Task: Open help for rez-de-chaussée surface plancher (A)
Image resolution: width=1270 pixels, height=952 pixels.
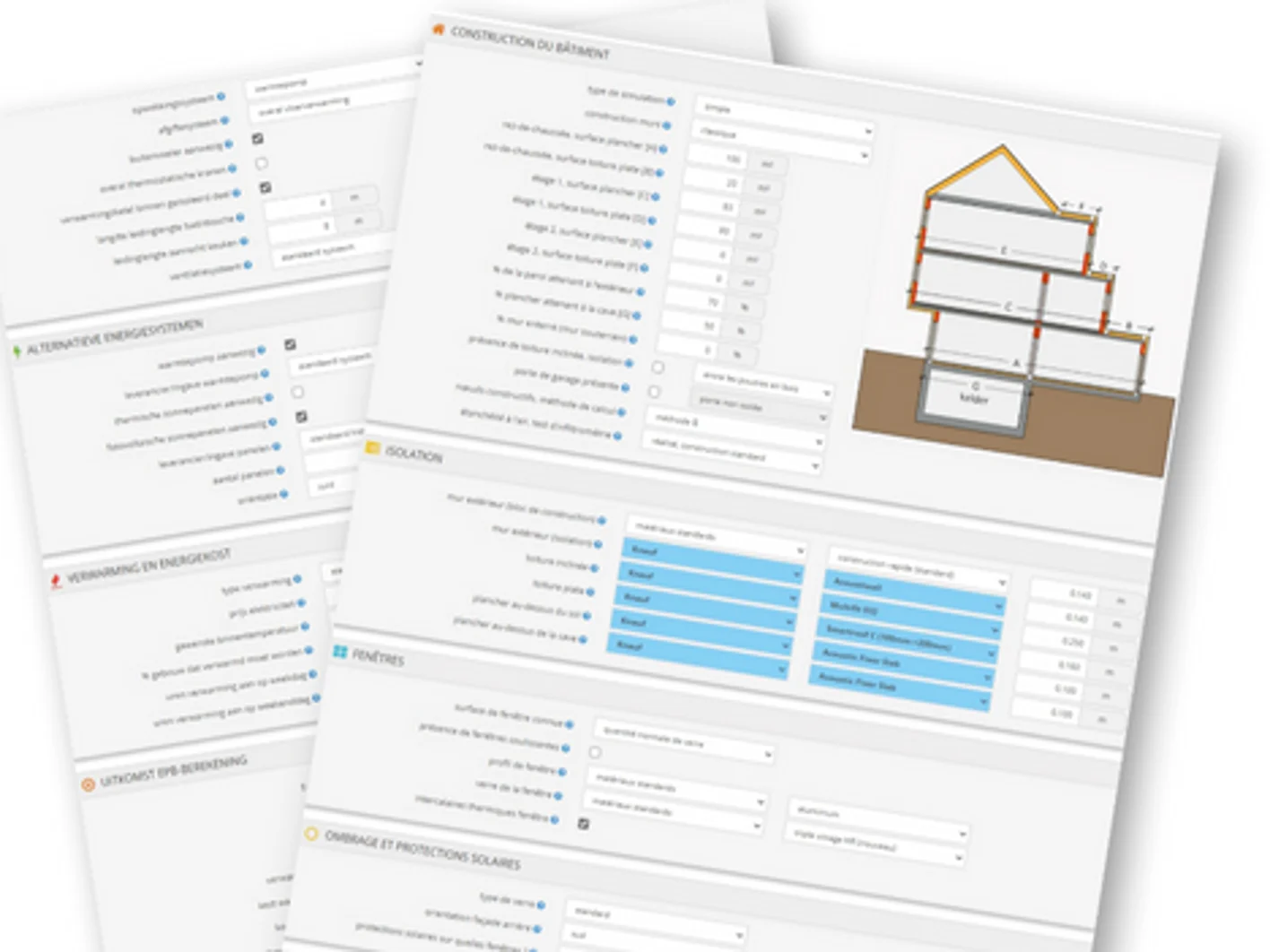Action: coord(663,150)
